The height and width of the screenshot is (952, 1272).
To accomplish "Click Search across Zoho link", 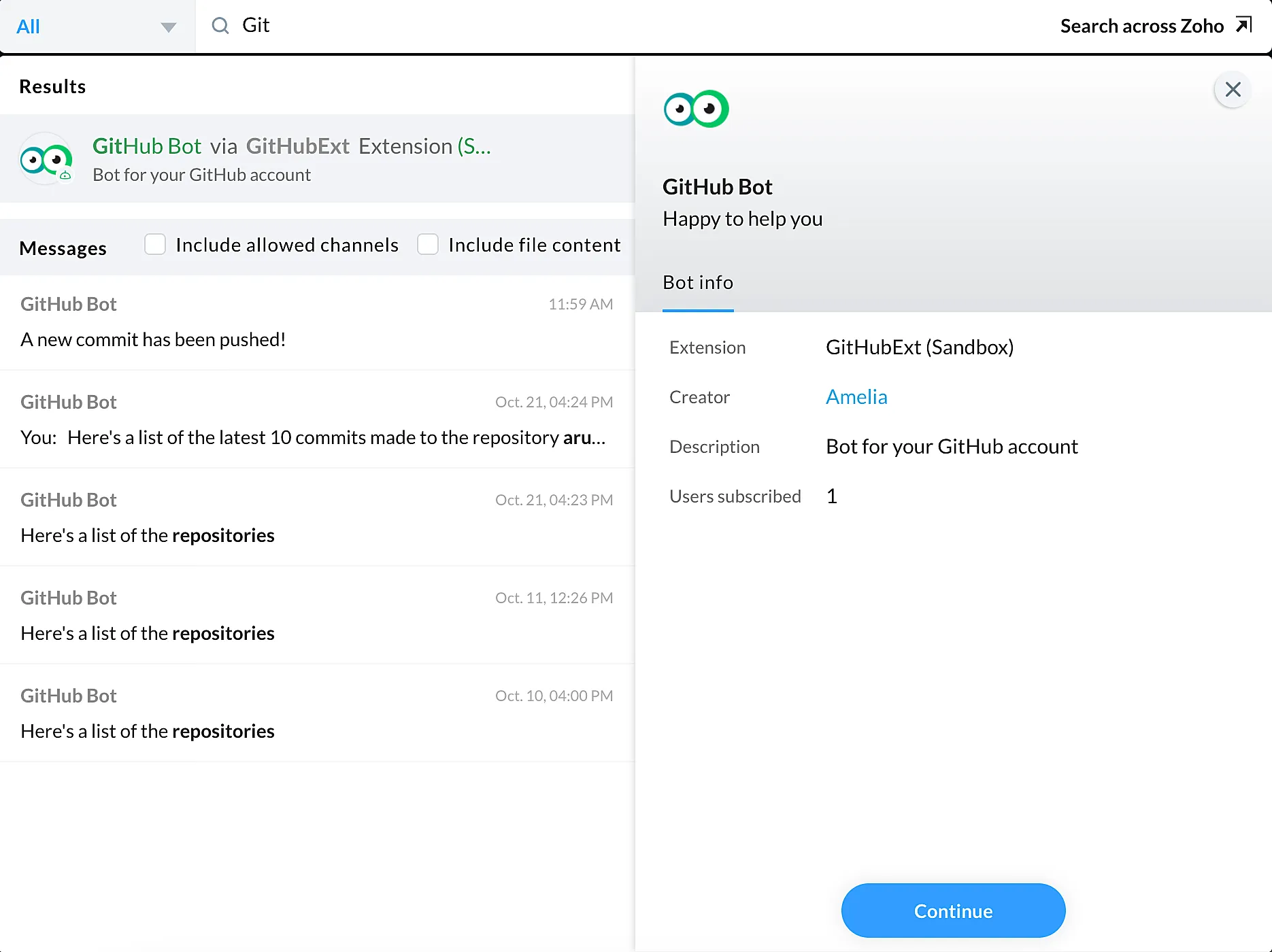I will click(x=1141, y=26).
